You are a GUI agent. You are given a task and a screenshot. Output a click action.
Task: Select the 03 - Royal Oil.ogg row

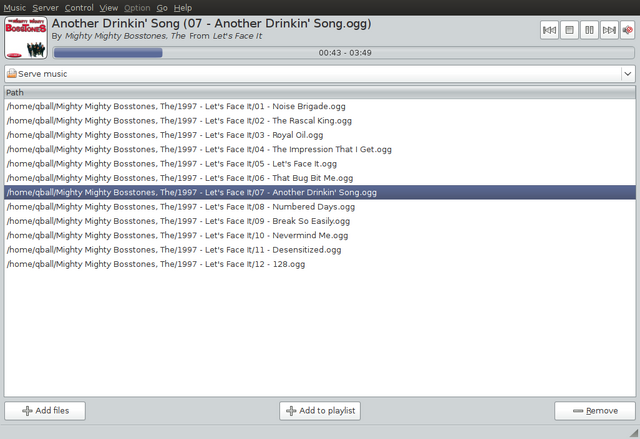[x=320, y=135]
